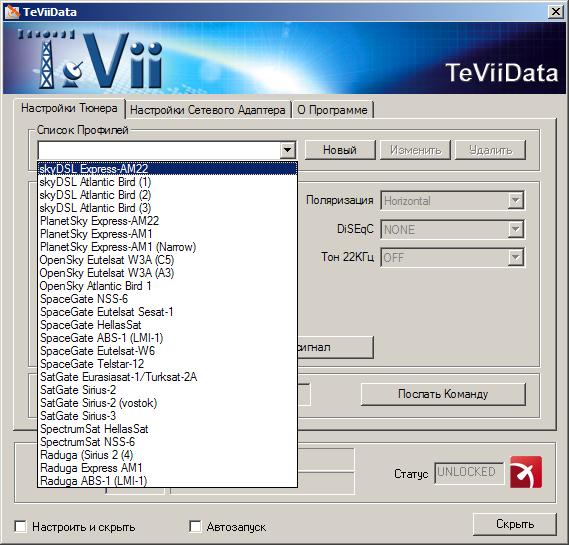This screenshot has height=545, width=569.
Task: Select skyDSL Atlantic Bird (1) profile
Action: click(x=167, y=182)
